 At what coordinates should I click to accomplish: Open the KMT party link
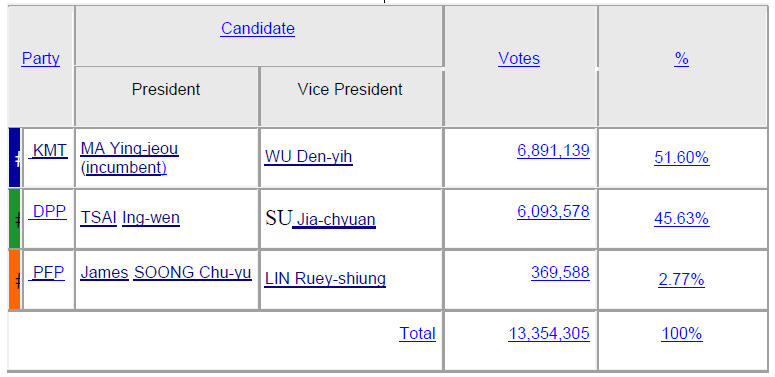(x=48, y=150)
